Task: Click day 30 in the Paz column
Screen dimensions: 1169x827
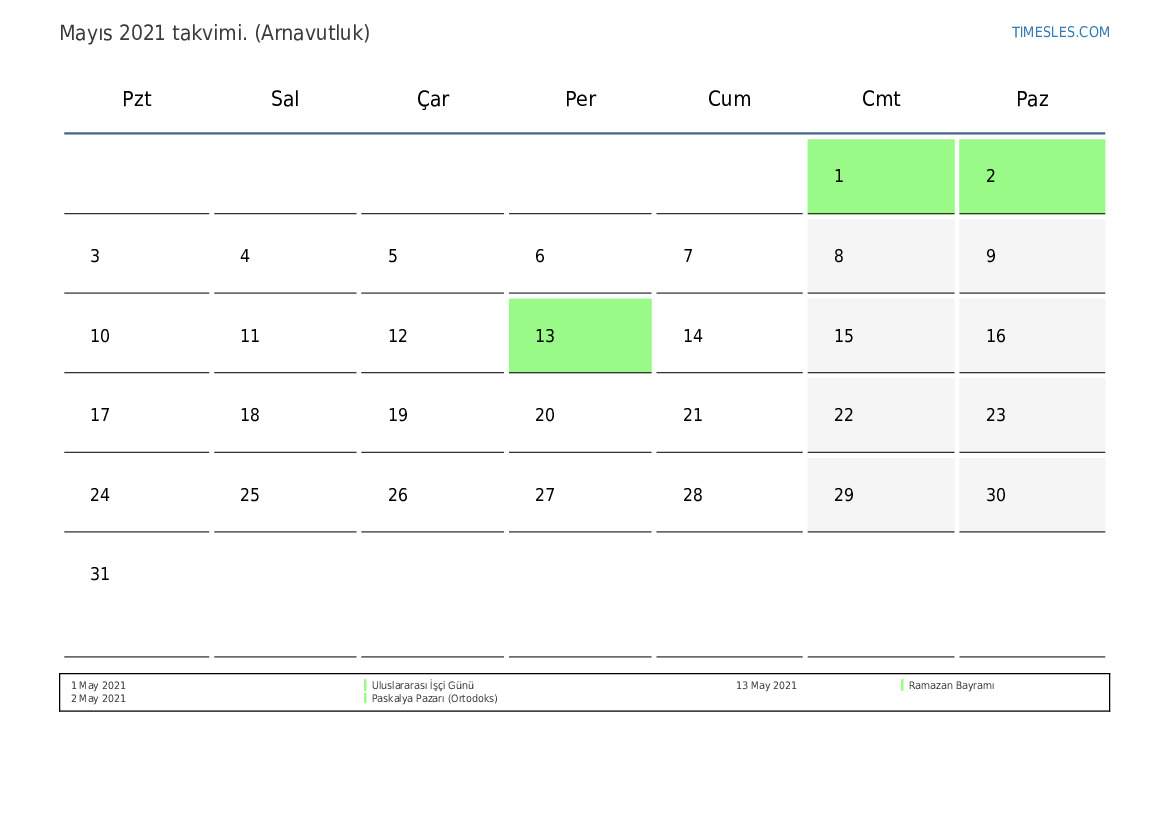Action: click(x=996, y=495)
